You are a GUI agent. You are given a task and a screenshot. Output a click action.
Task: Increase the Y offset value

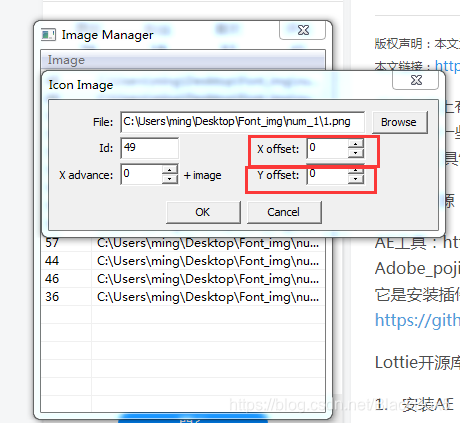coord(356,170)
